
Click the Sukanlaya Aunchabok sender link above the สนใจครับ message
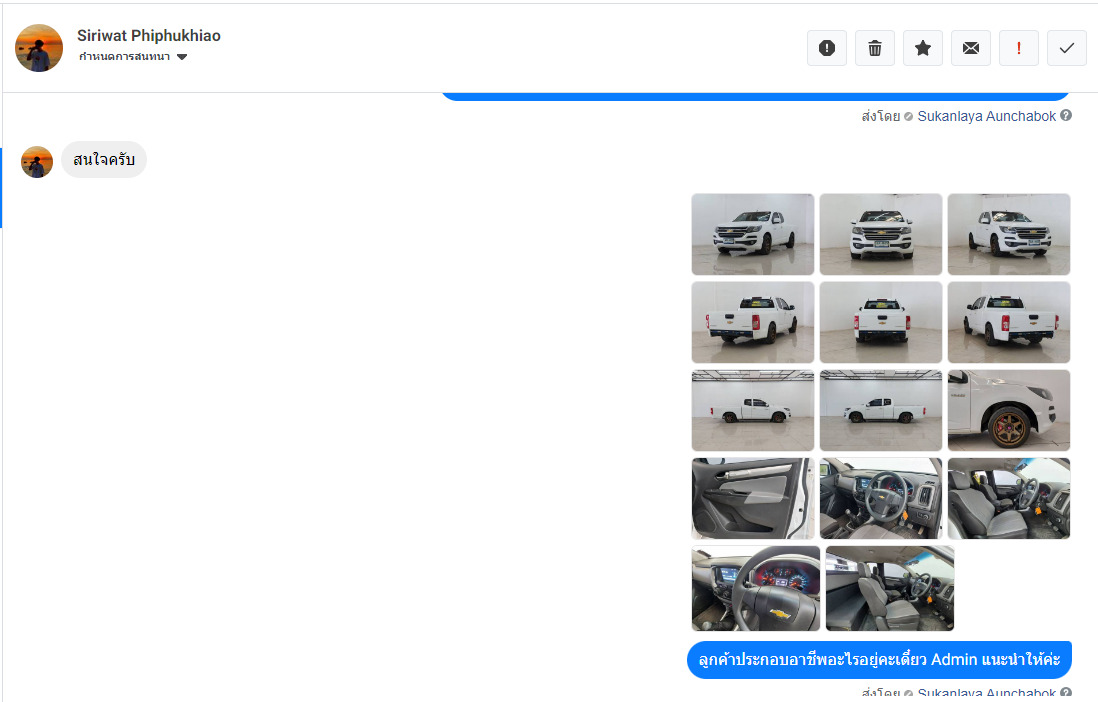[x=986, y=116]
